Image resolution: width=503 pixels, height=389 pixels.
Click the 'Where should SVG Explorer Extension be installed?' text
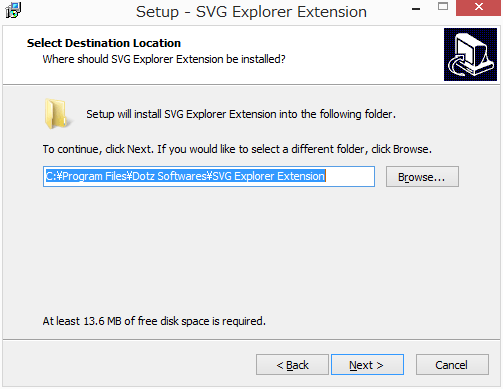(164, 59)
